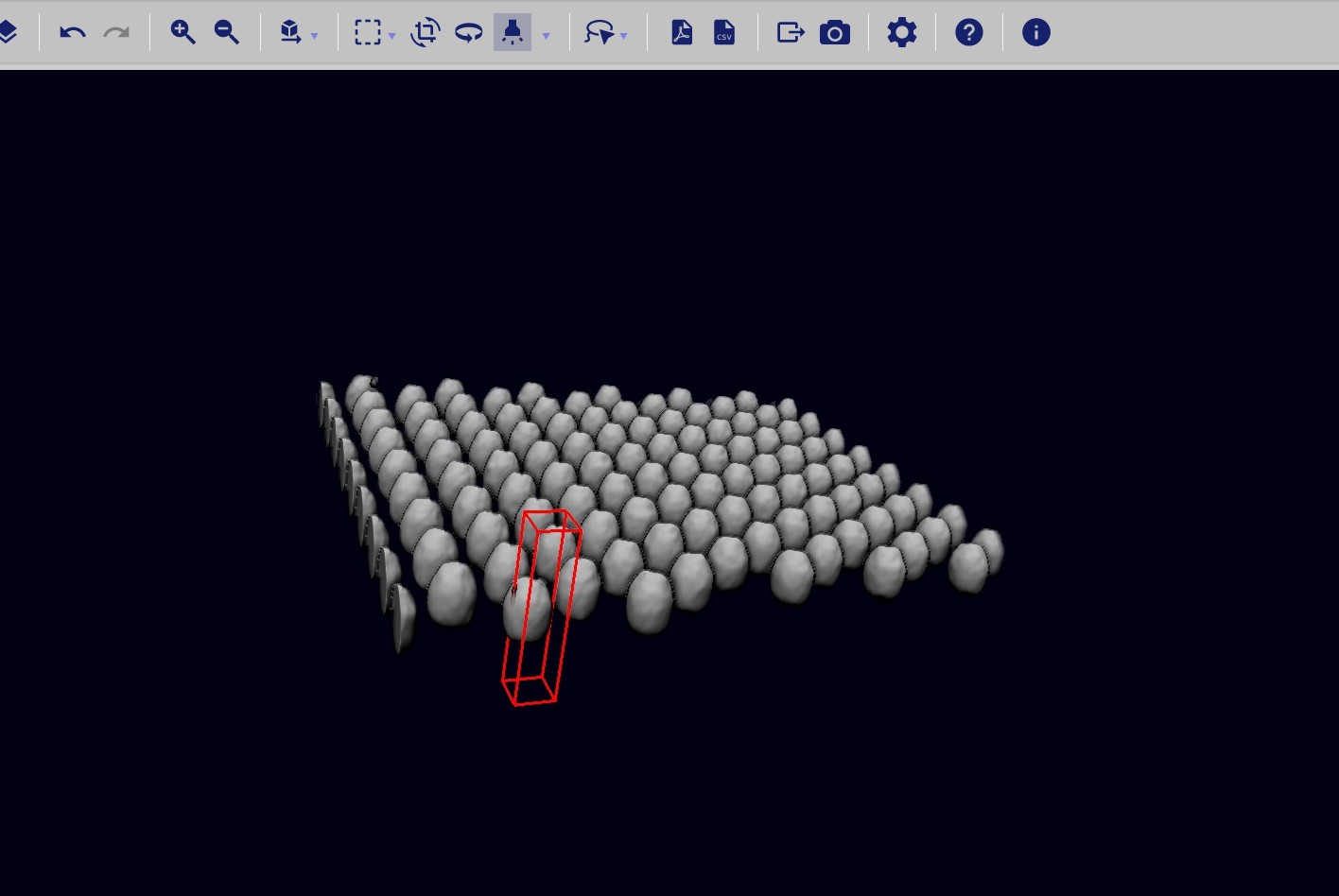Image resolution: width=1339 pixels, height=896 pixels.
Task: Export data as CSV file
Action: (x=724, y=33)
